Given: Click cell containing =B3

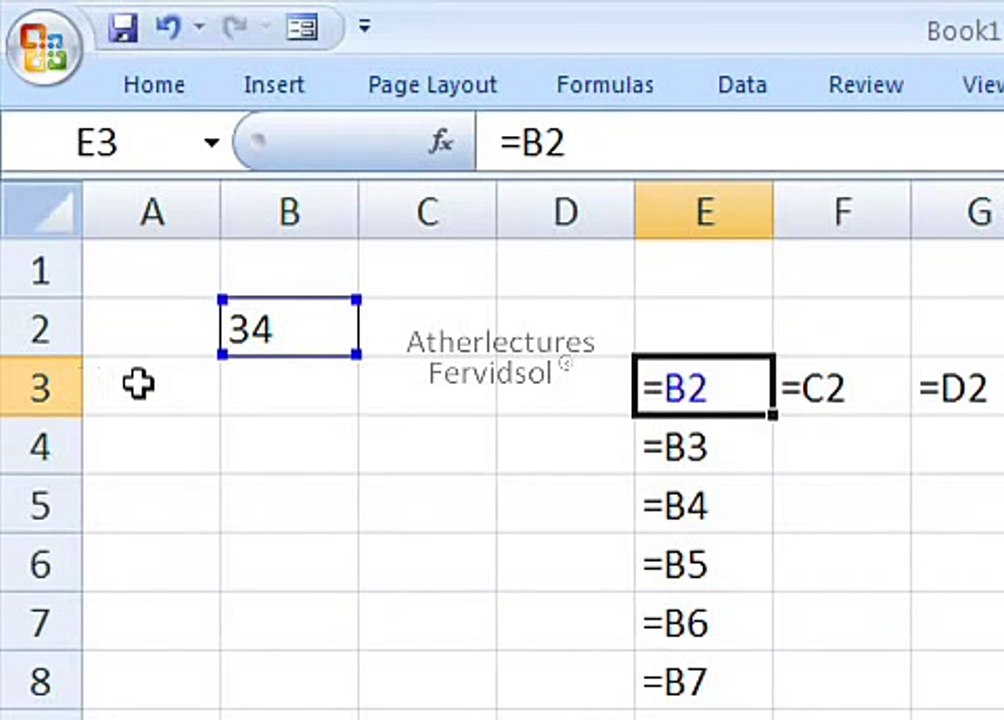Looking at the screenshot, I should click(704, 446).
